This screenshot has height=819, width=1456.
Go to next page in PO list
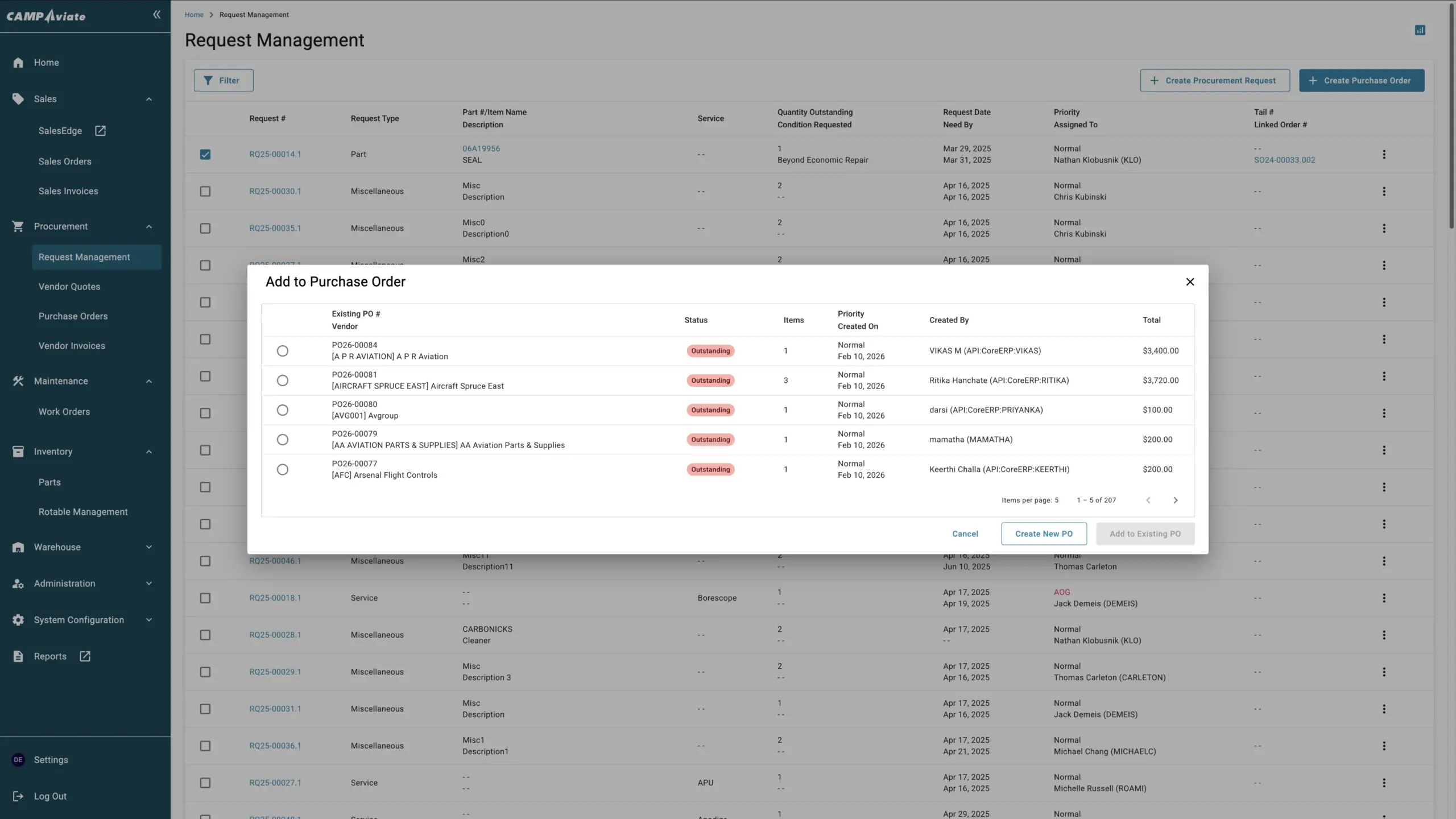point(1175,500)
